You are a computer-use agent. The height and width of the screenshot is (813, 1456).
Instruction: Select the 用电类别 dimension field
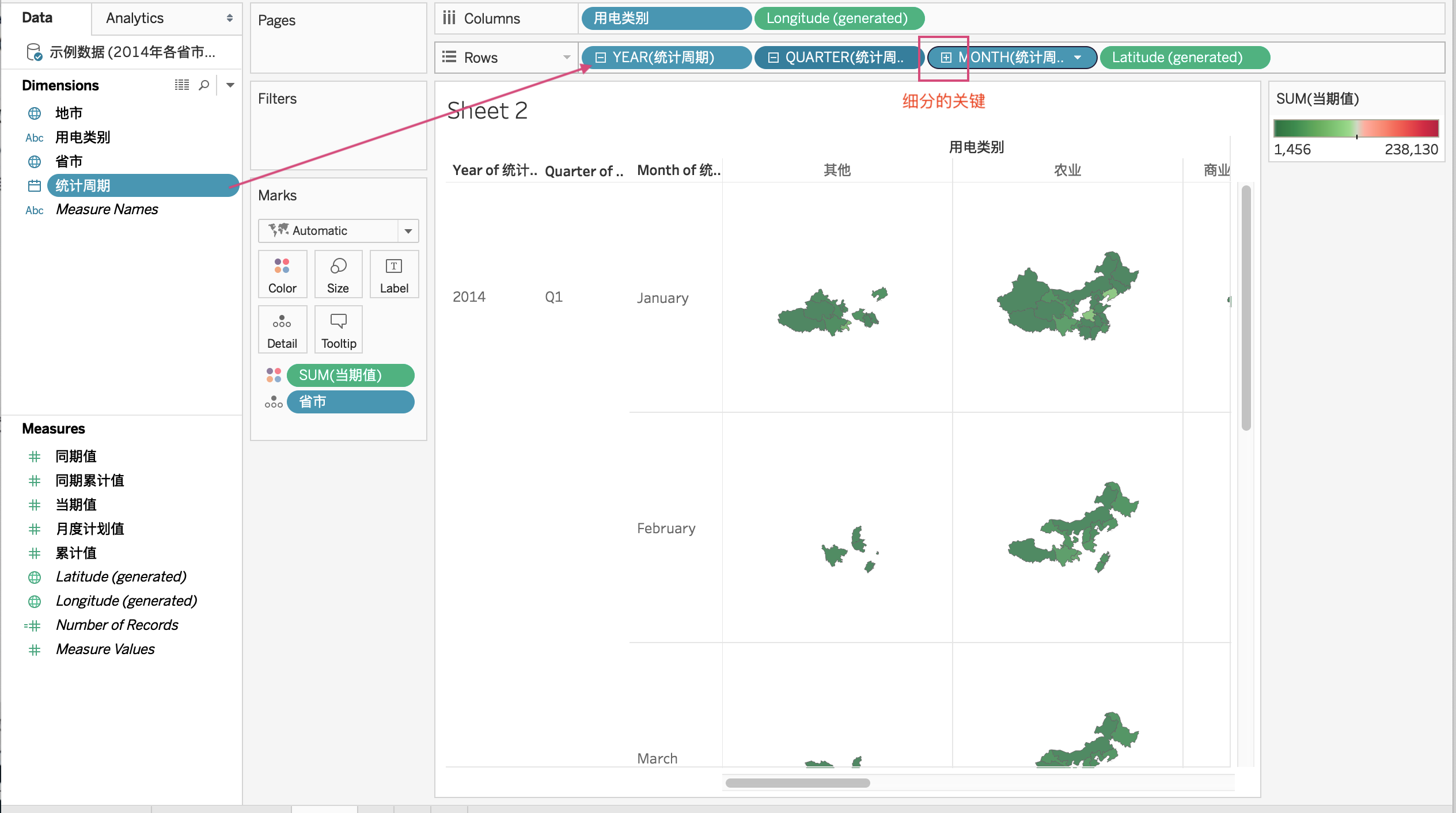tap(83, 138)
